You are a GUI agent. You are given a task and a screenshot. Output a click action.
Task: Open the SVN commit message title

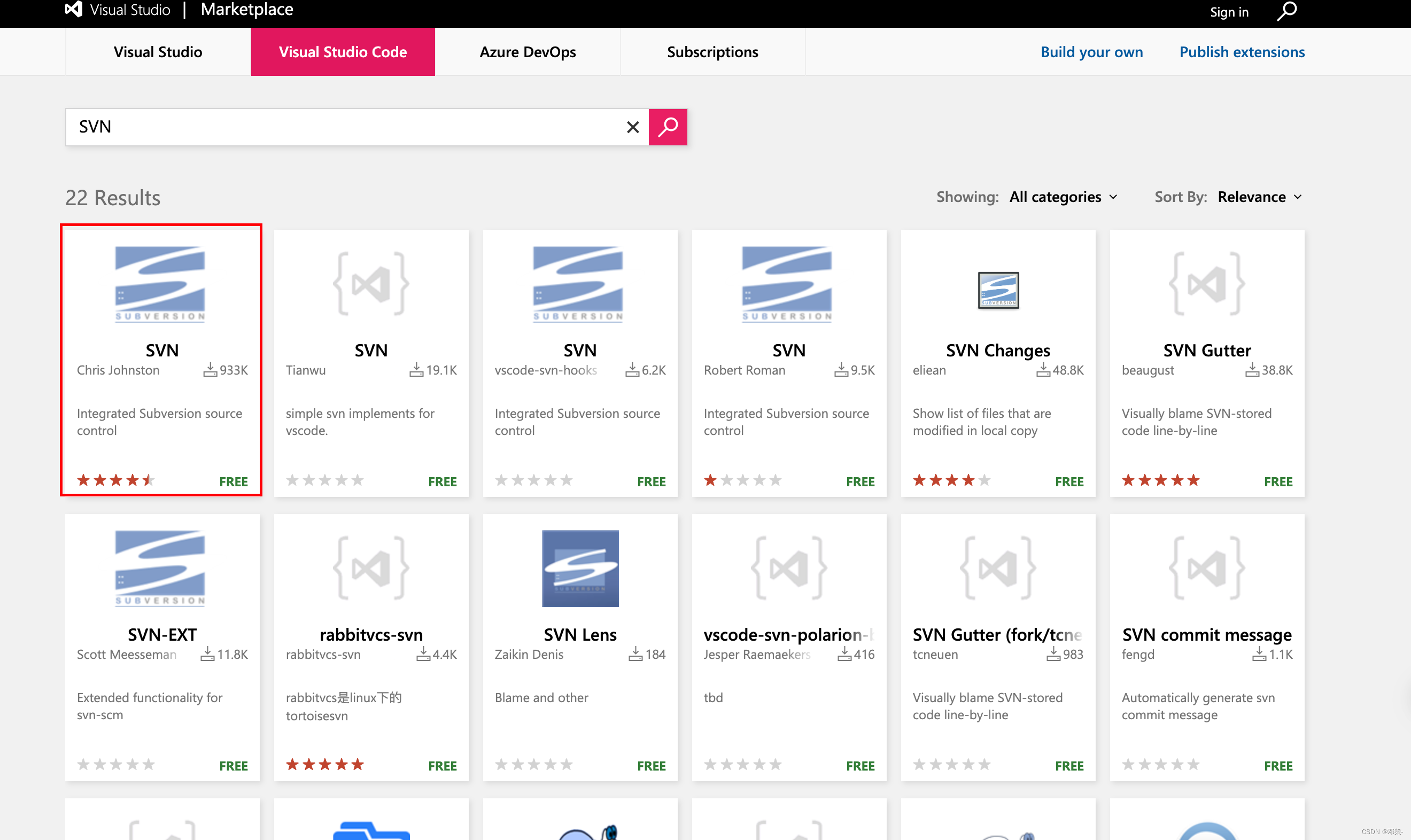[x=1207, y=634]
